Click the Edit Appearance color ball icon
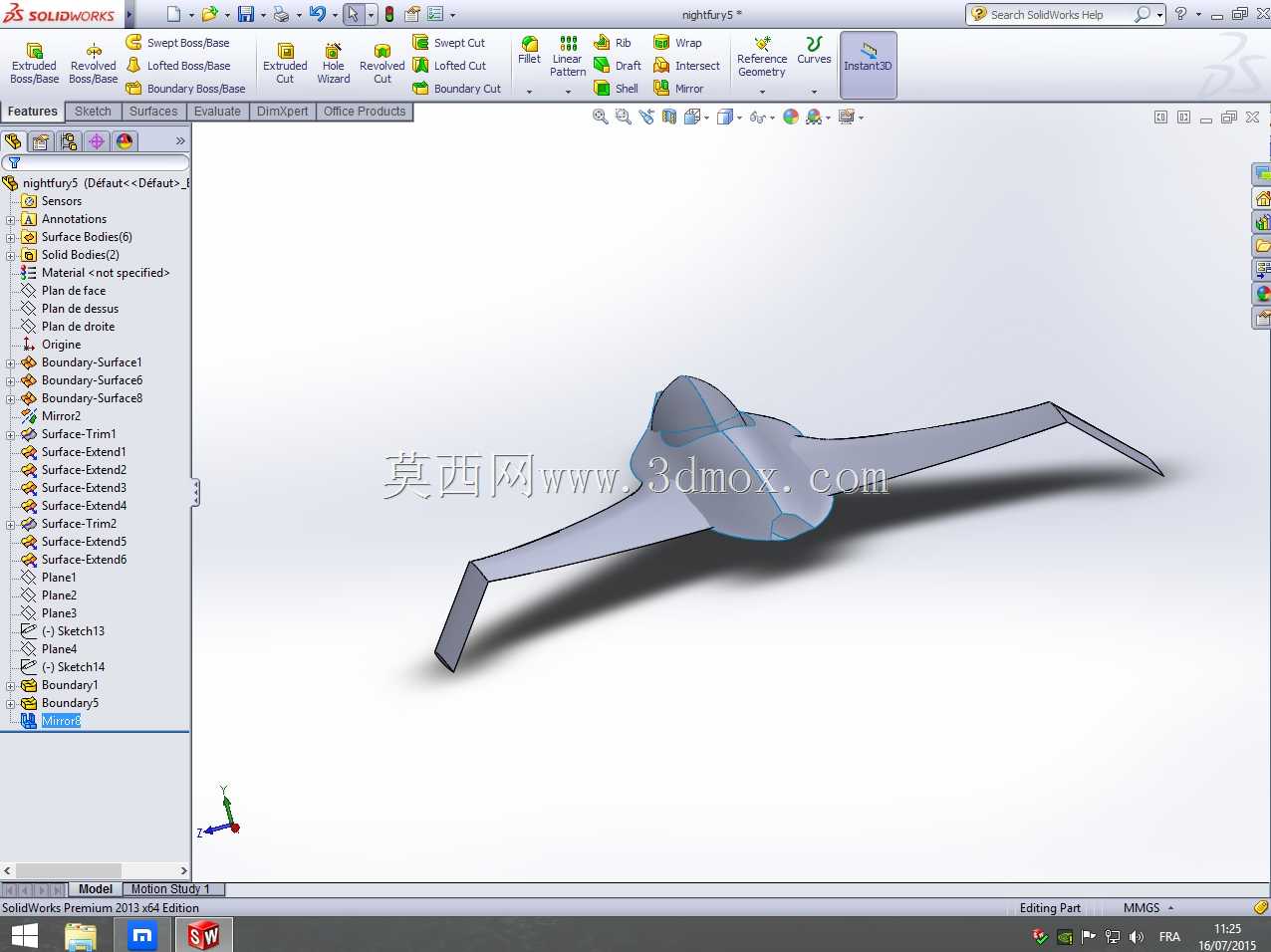Image resolution: width=1271 pixels, height=952 pixels. (791, 117)
